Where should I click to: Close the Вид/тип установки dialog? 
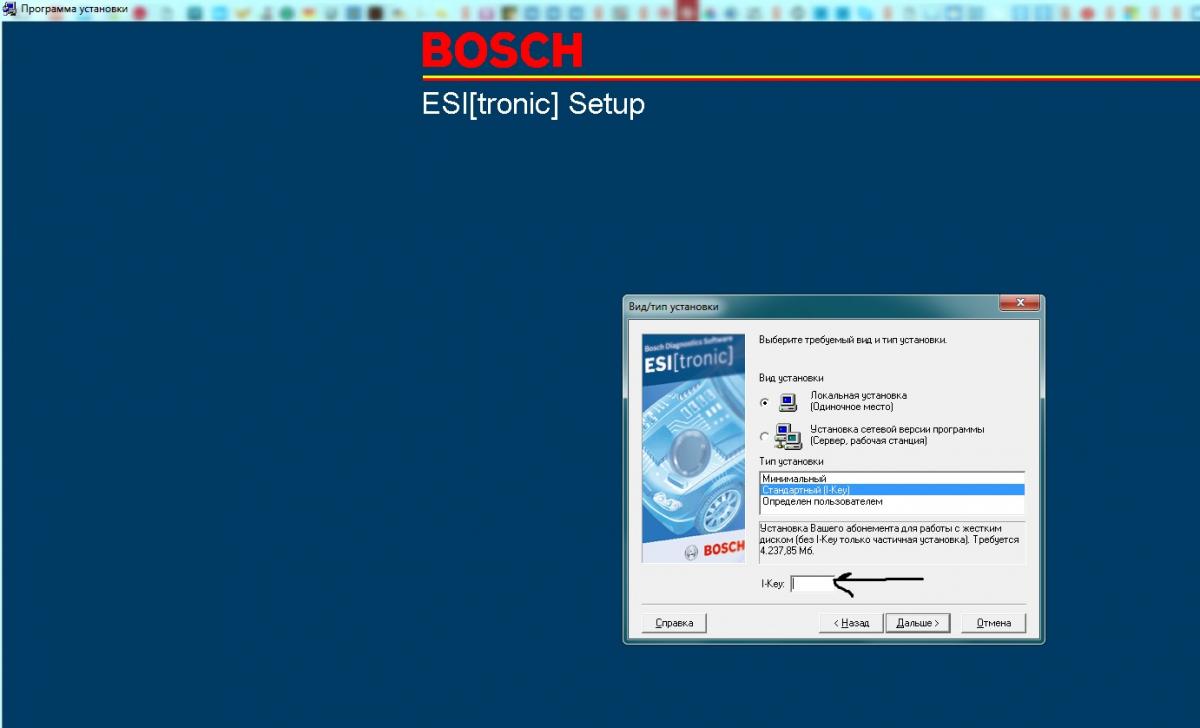1019,303
